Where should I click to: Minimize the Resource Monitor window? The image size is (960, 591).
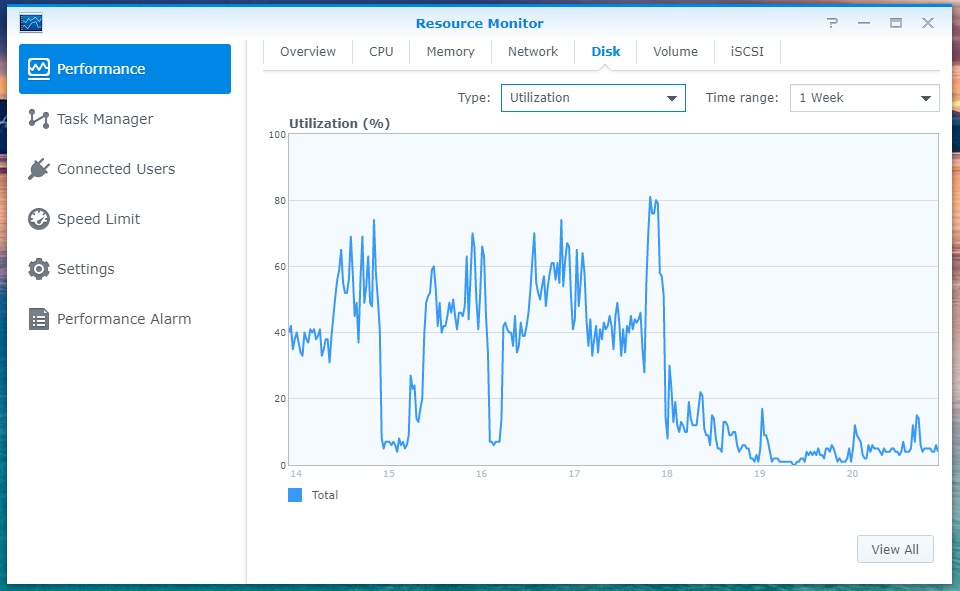click(864, 23)
